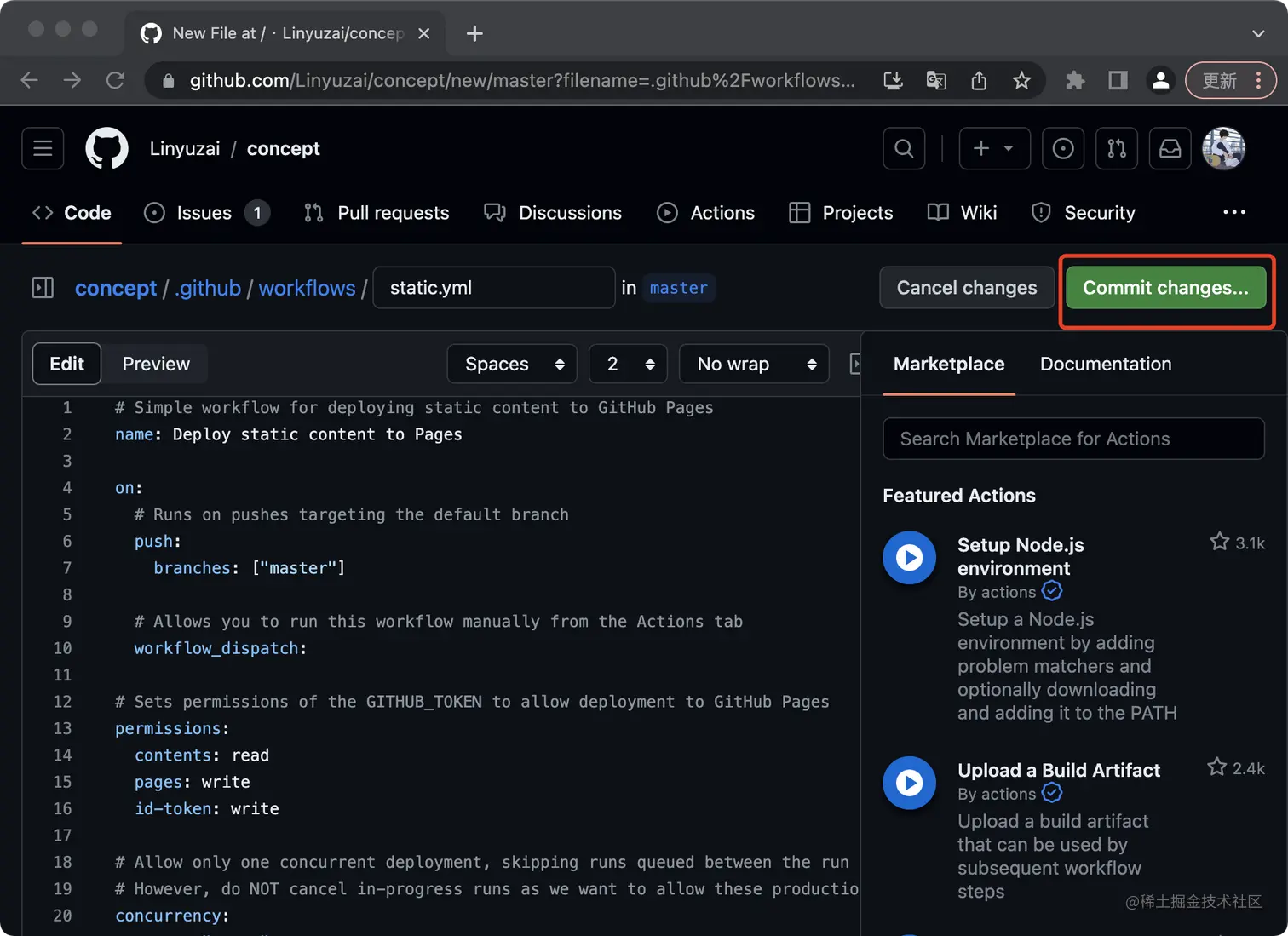Viewport: 1288px width, 936px height.
Task: Click the Featured Actions heading
Action: pos(959,496)
